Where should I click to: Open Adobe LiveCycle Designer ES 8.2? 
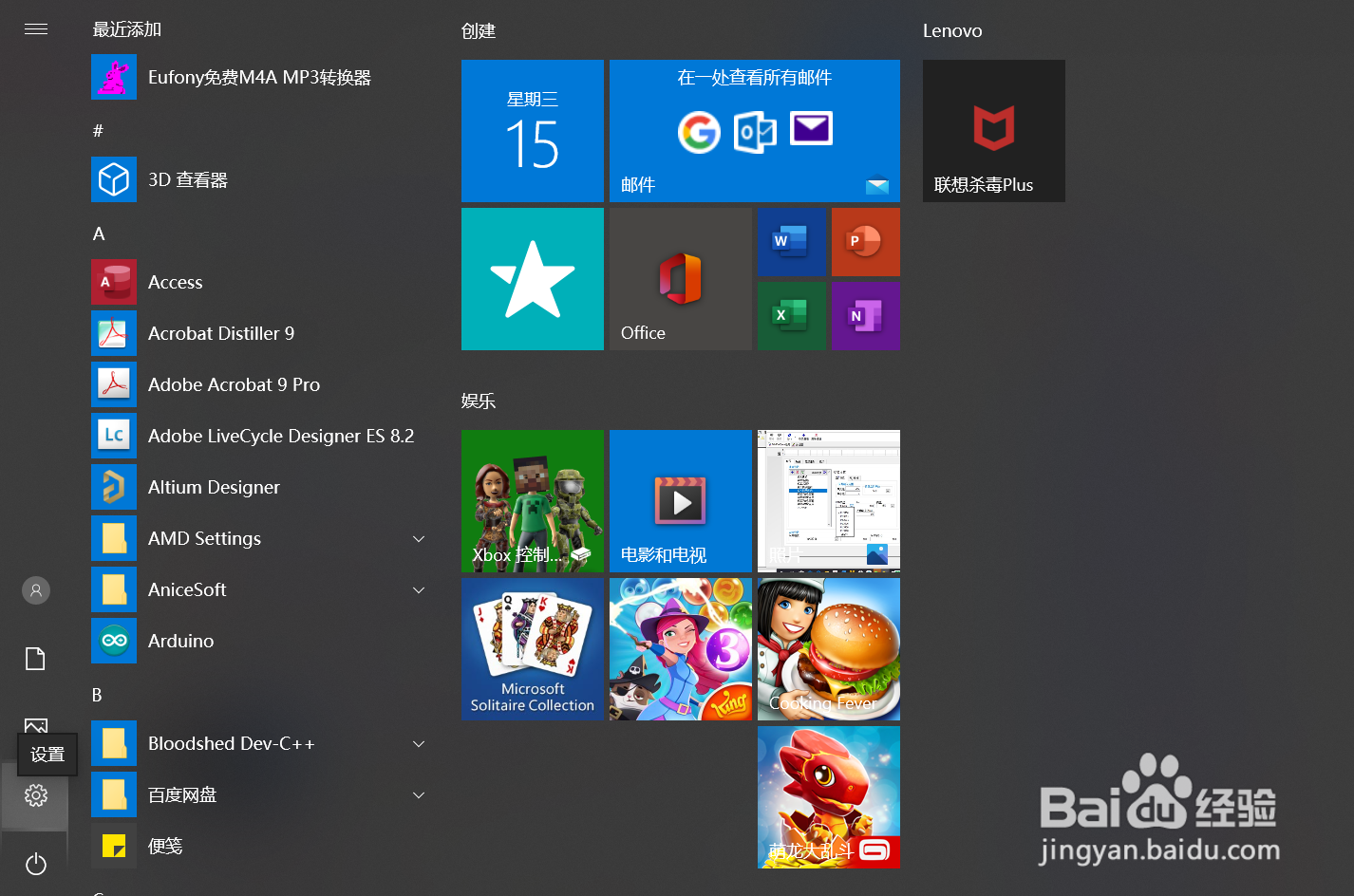[281, 436]
